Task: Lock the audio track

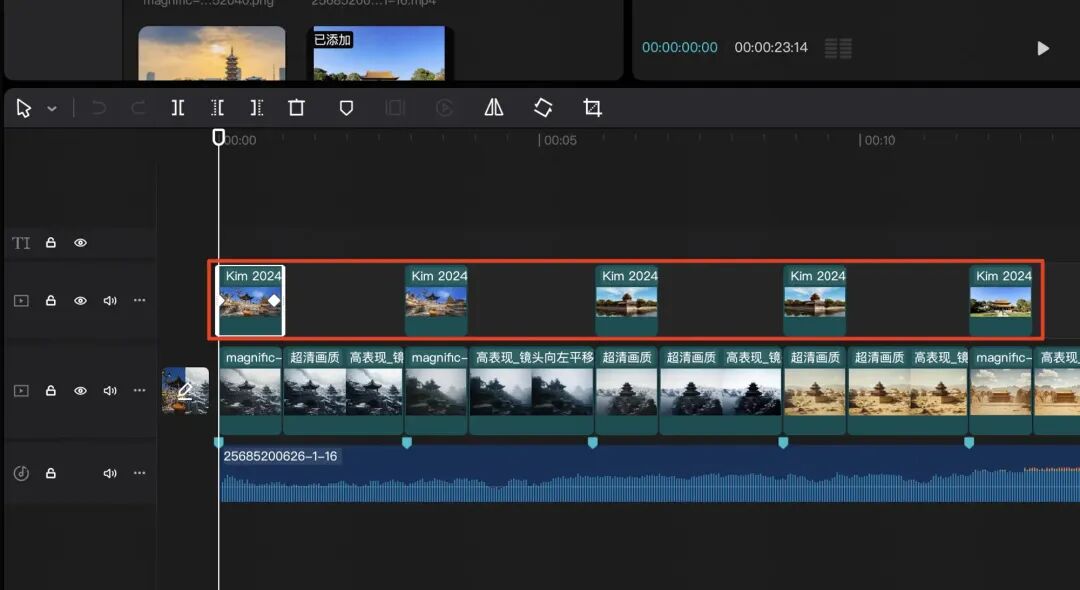Action: pos(51,473)
